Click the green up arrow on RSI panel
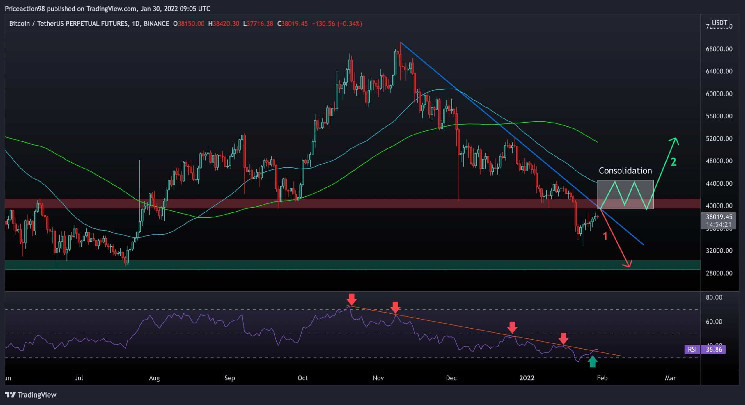This screenshot has width=745, height=405. [x=592, y=358]
